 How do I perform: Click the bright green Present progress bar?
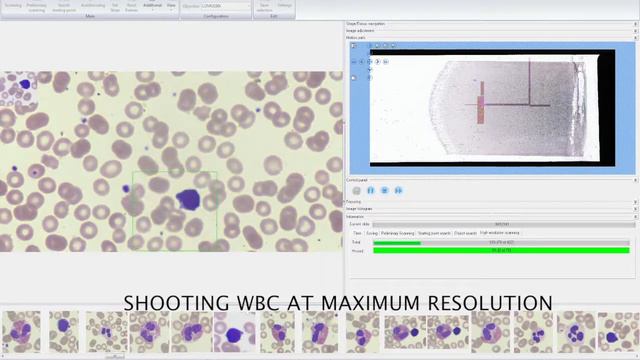501,250
